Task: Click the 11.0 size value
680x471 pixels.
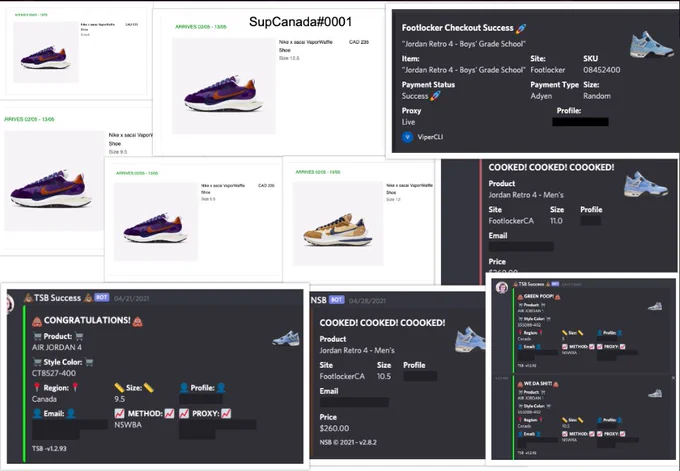Action: tap(556, 221)
